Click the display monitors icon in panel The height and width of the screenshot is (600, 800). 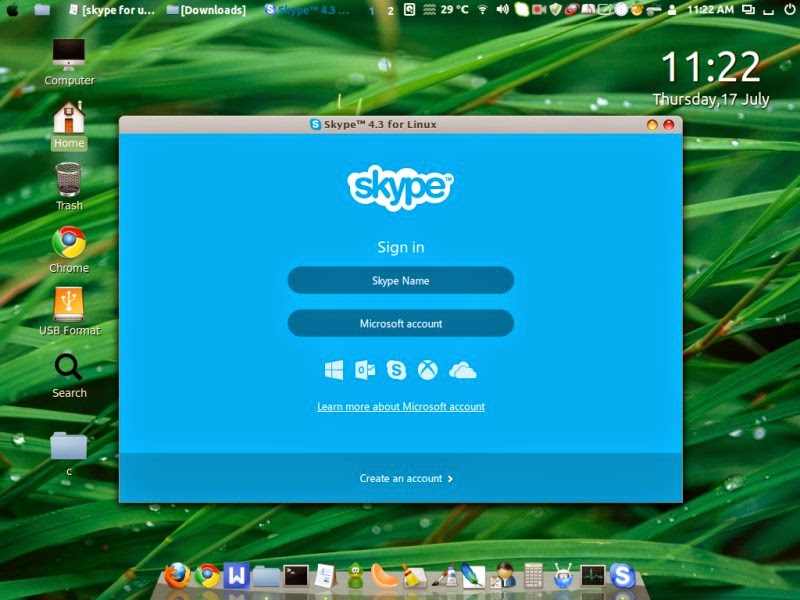coord(748,10)
